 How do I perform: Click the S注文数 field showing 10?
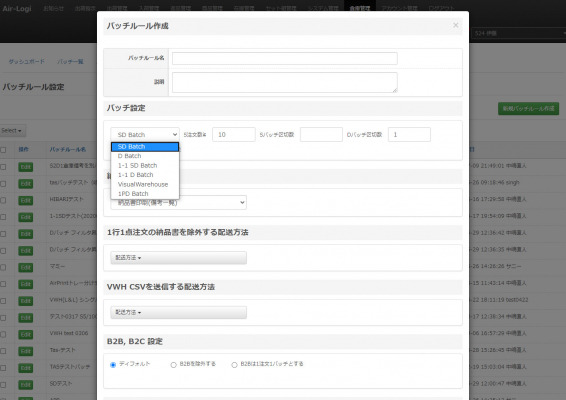(x=234, y=135)
